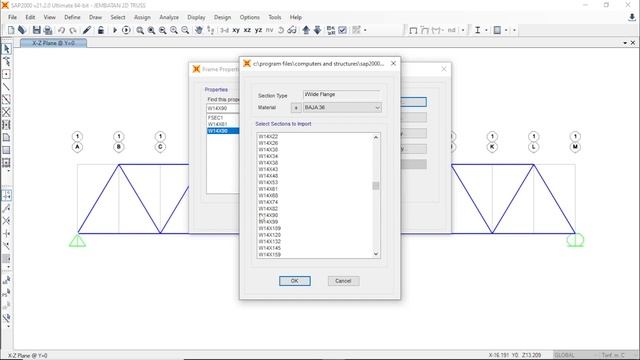Select the Draw Frame/Cable line tool
The width and height of the screenshot is (640, 360).
coord(7,87)
